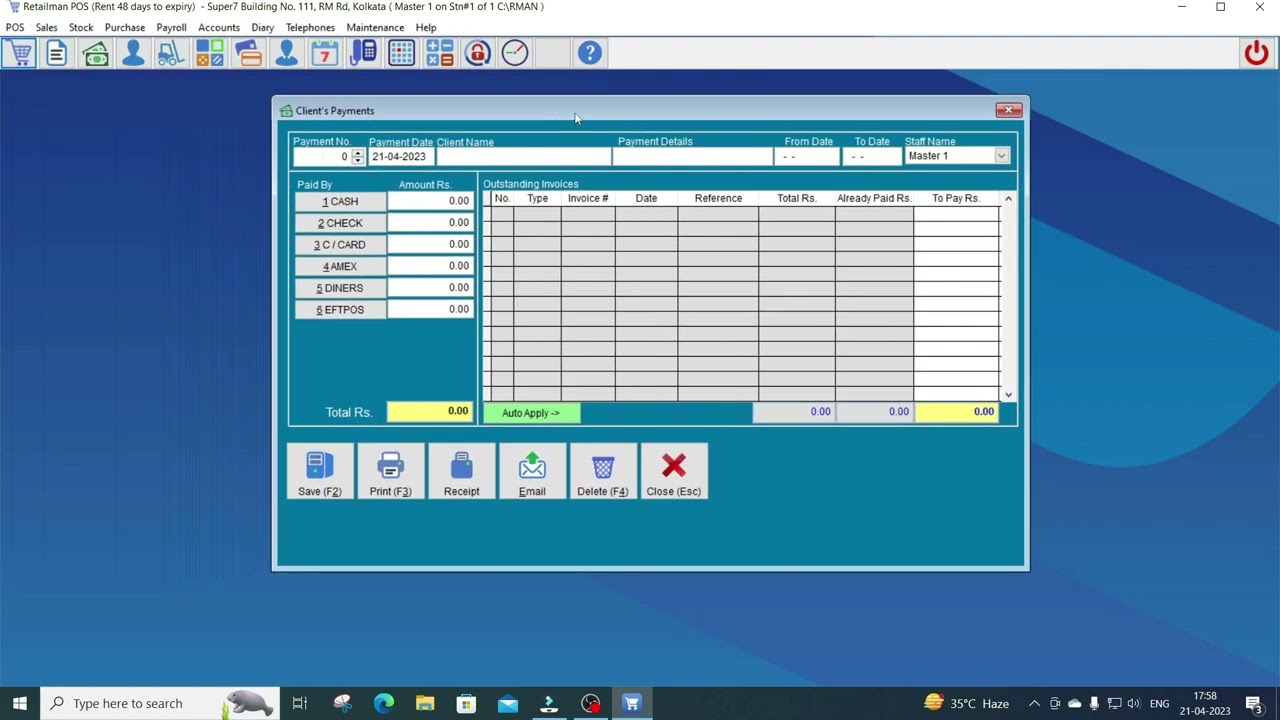Click the Client Name input field
This screenshot has height=720, width=1280.
[x=523, y=157]
